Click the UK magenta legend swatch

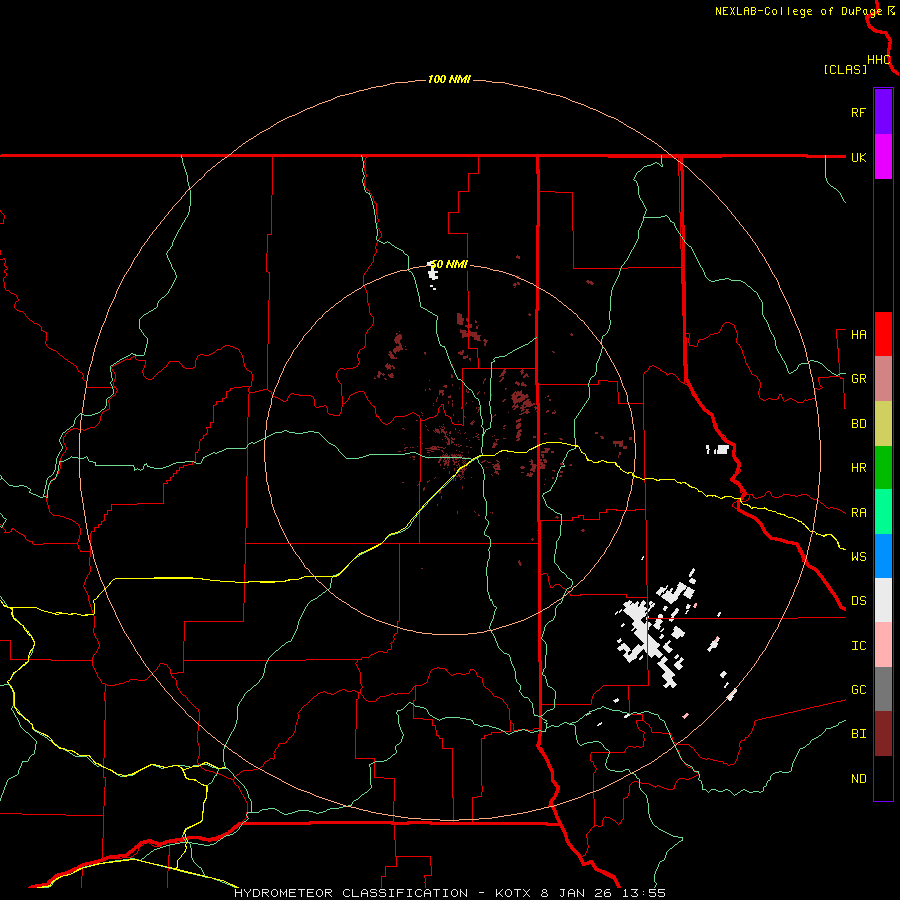coord(883,156)
